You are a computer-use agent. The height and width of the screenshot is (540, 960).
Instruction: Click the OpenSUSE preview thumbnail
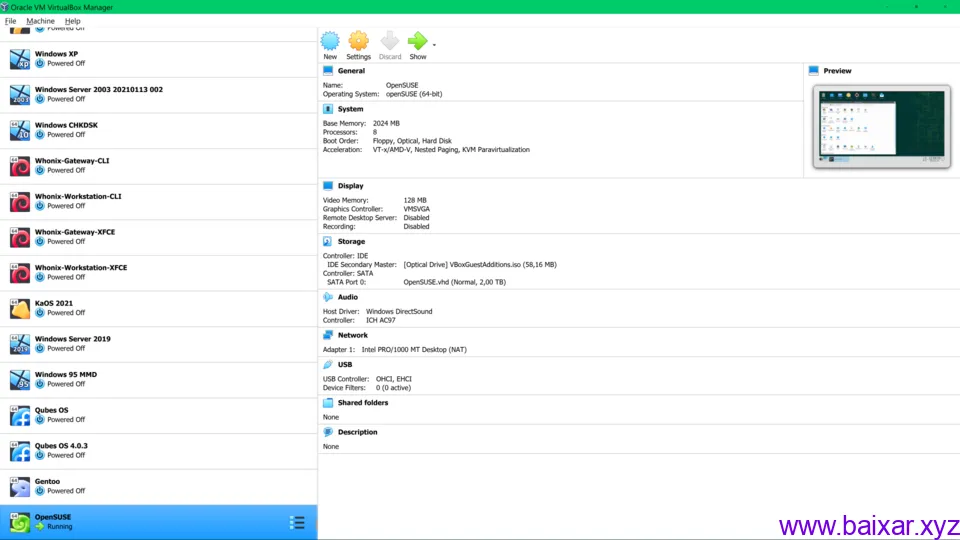882,127
